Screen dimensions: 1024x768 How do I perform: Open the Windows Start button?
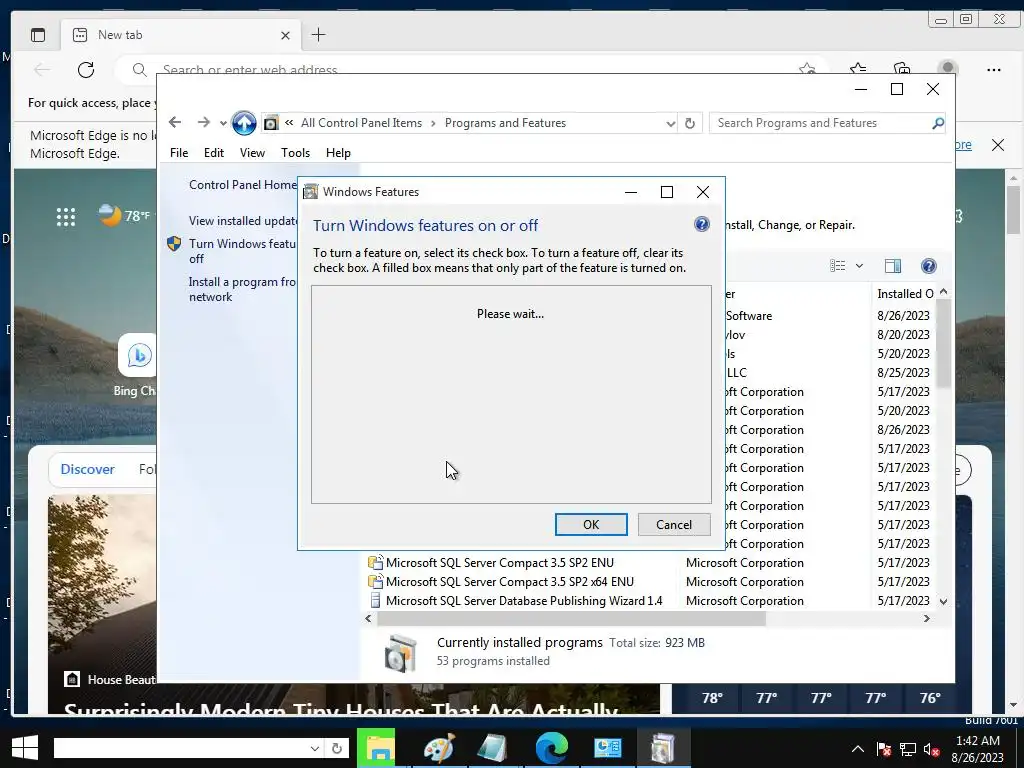click(x=25, y=748)
